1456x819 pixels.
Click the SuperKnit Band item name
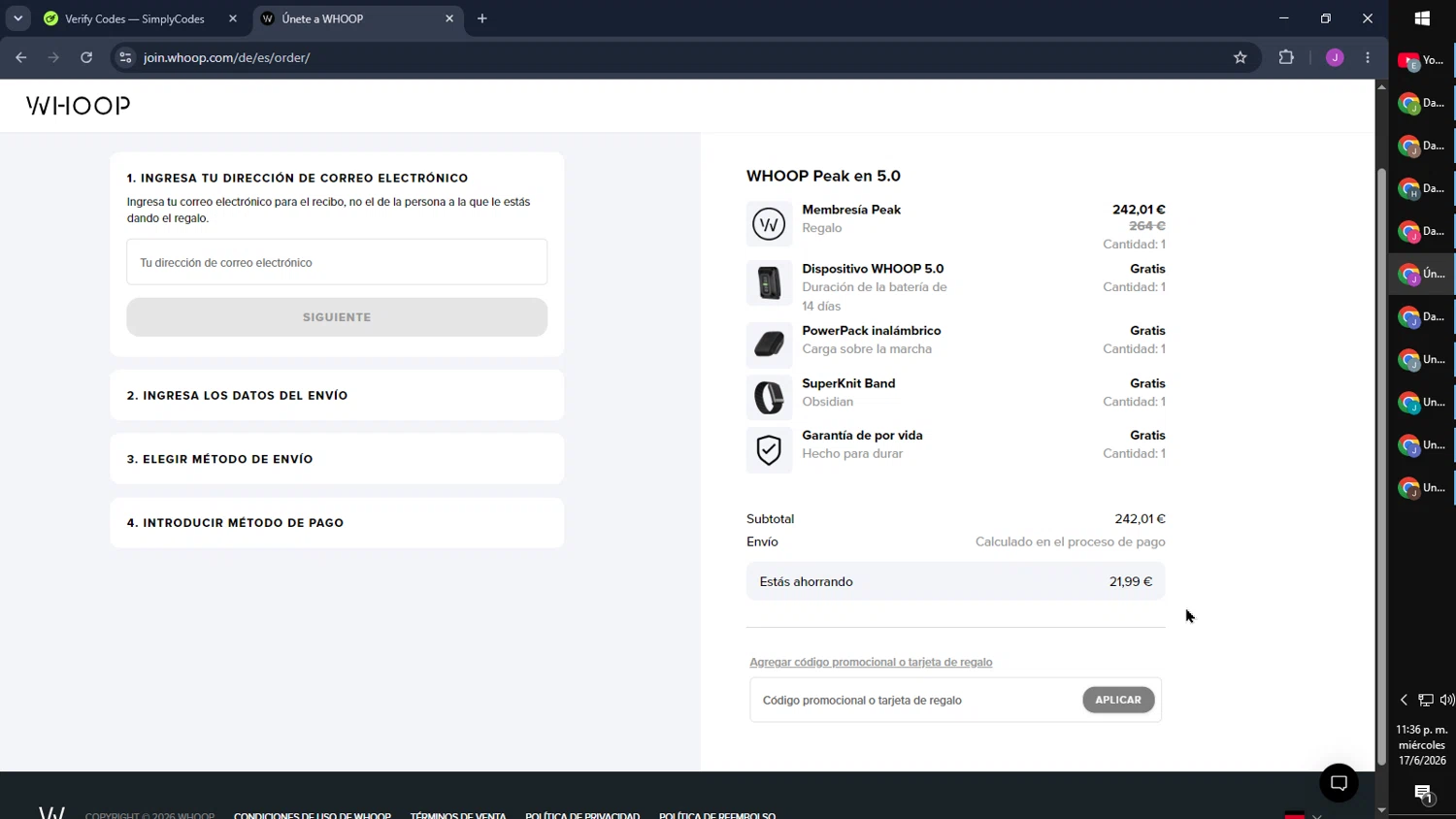(x=848, y=383)
